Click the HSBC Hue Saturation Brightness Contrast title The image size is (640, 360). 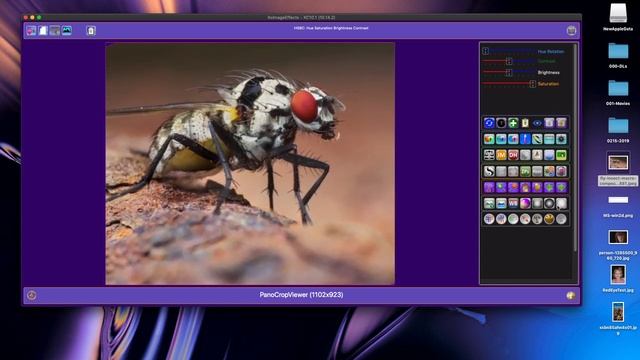click(331, 28)
